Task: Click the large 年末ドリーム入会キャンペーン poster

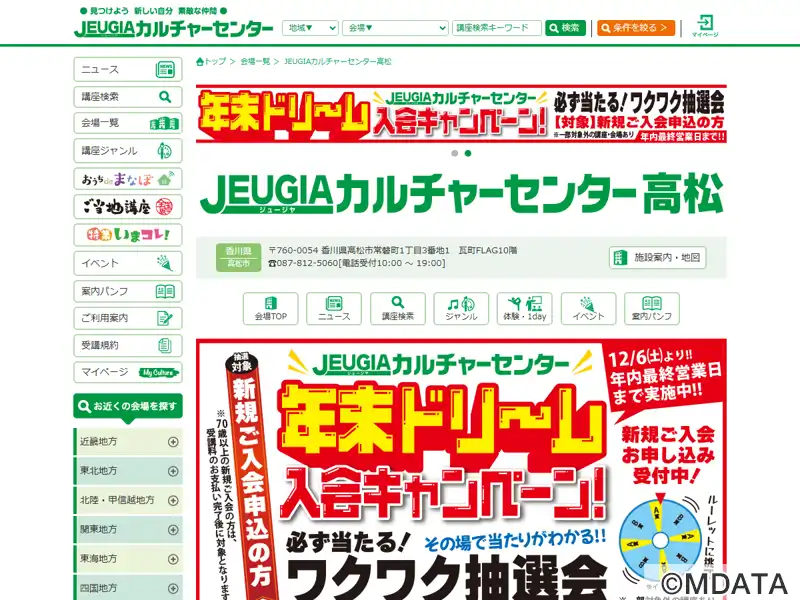Action: pos(461,469)
